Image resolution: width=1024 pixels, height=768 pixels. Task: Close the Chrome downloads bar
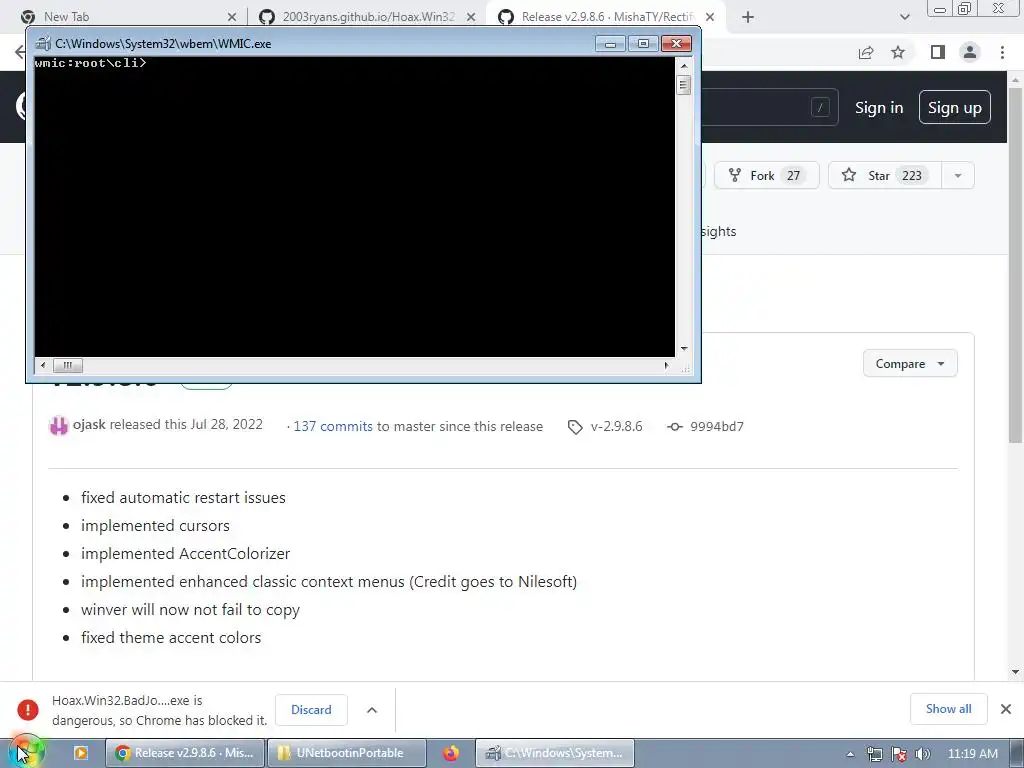tap(1006, 709)
